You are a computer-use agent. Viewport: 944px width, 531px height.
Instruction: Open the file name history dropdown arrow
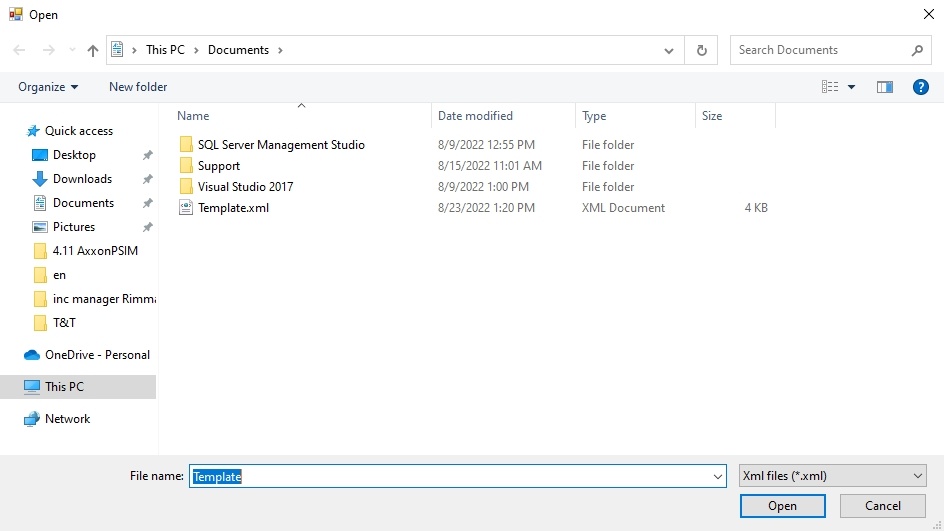point(717,477)
